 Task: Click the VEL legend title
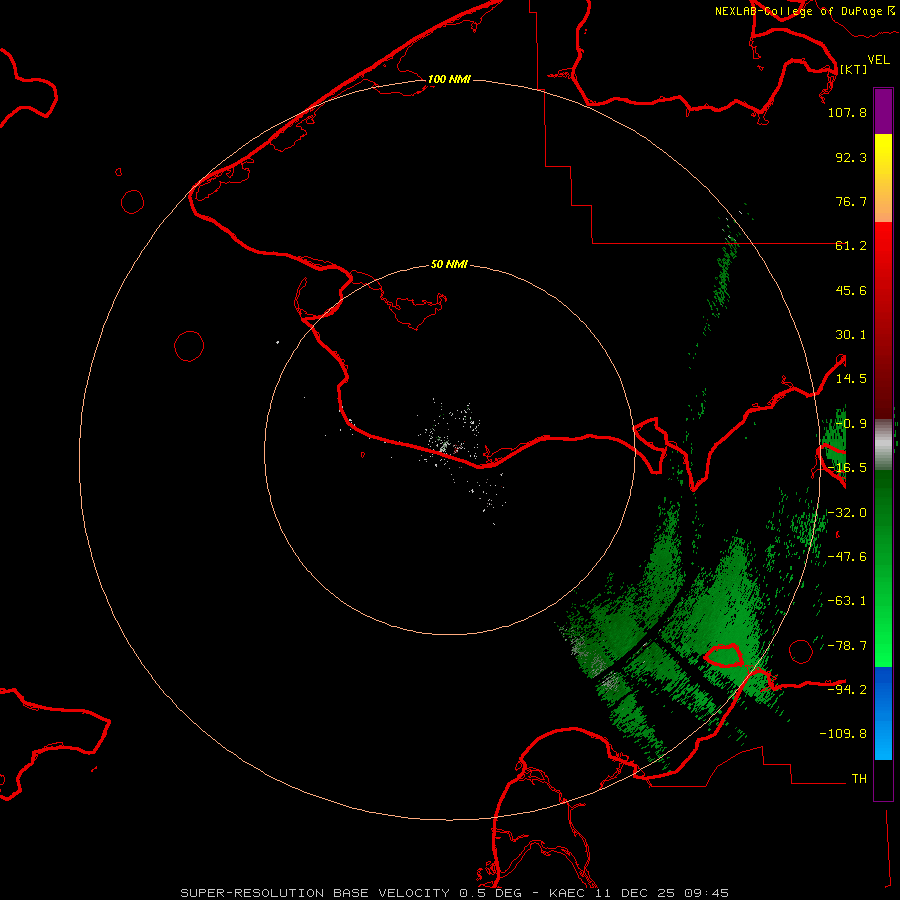[879, 60]
